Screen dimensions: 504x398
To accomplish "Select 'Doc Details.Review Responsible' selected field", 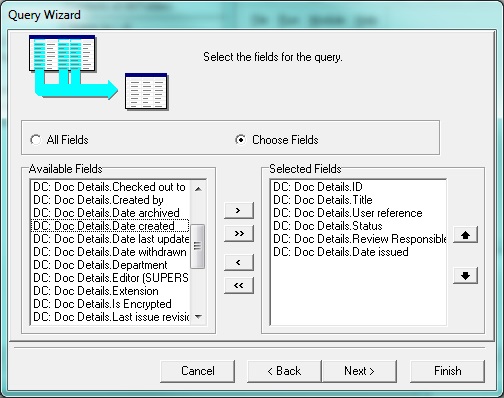I will [358, 239].
